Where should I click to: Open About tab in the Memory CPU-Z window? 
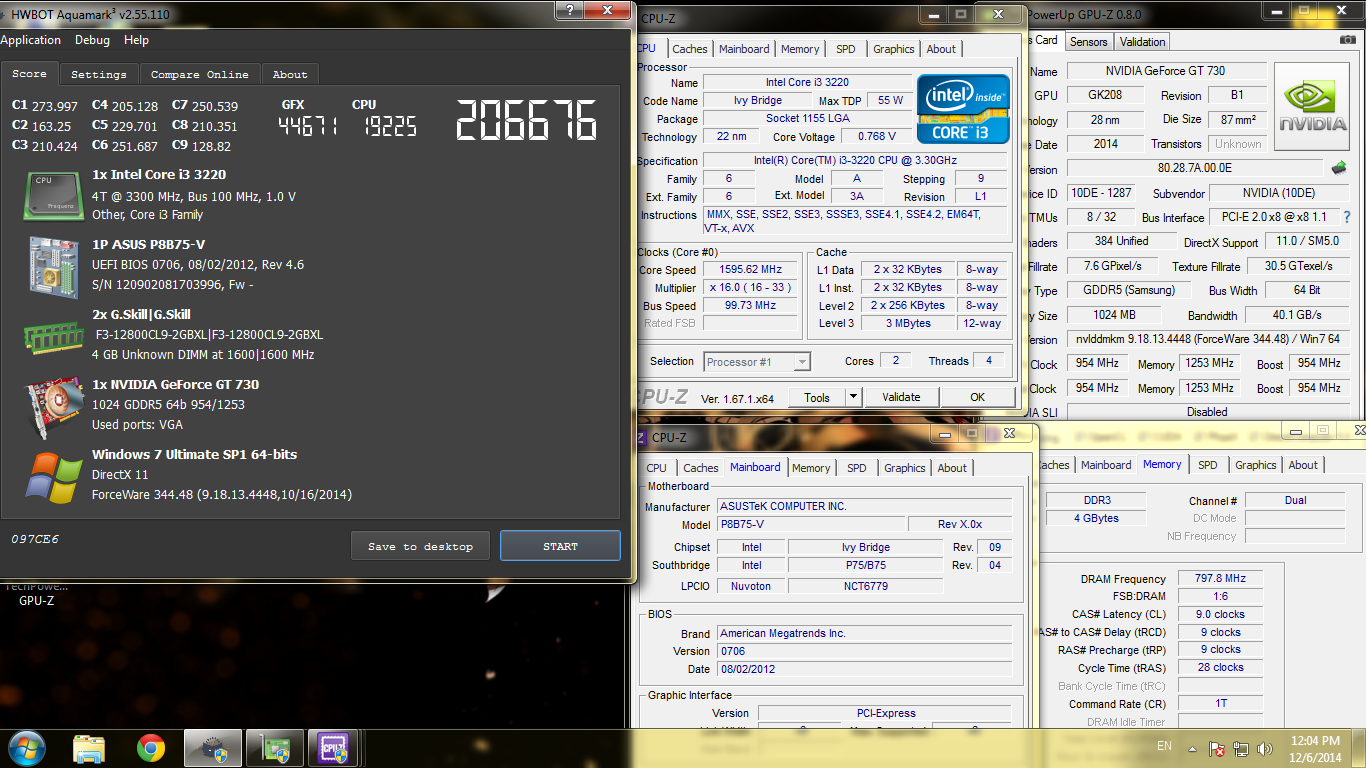tap(1303, 465)
